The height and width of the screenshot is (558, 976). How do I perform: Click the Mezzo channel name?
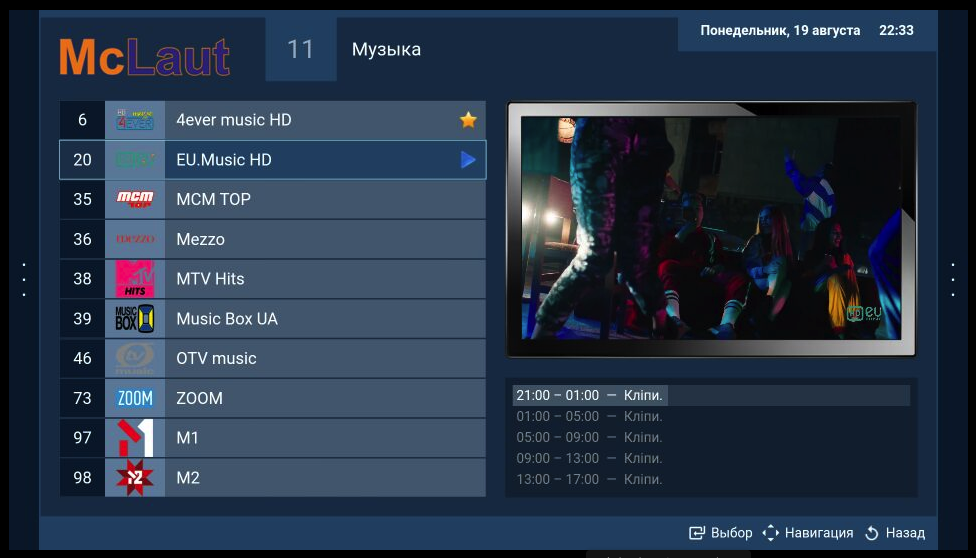(x=200, y=239)
